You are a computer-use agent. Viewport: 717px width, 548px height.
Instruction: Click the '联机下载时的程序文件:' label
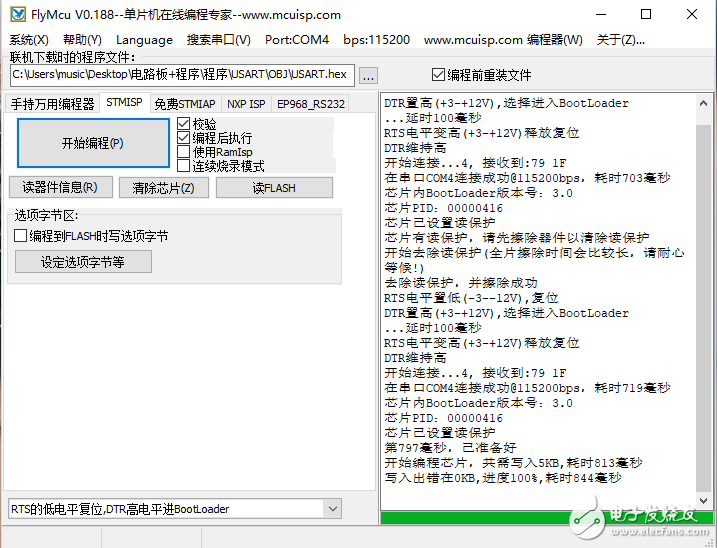(72, 57)
